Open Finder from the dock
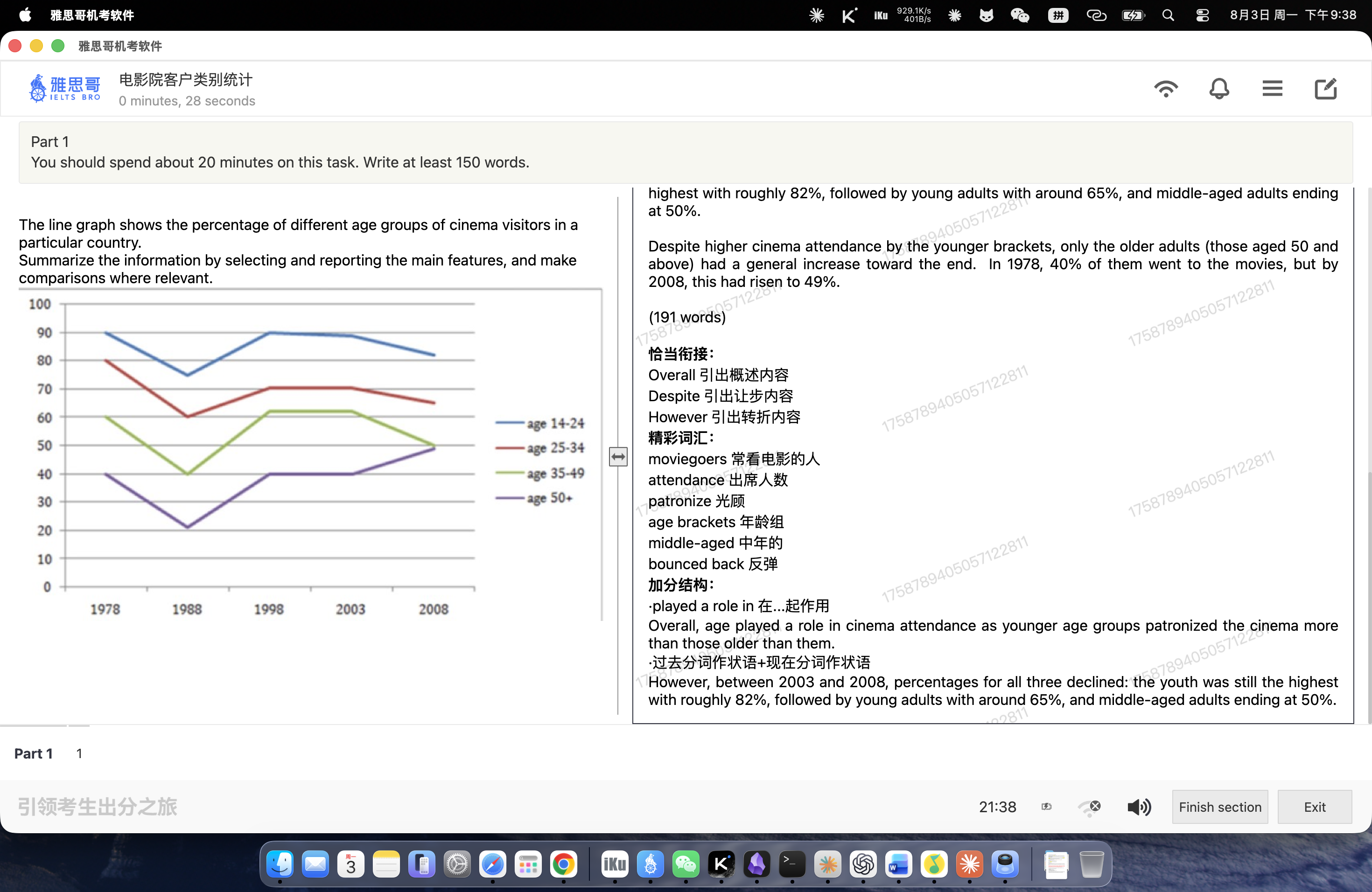The image size is (1372, 892). 280,864
